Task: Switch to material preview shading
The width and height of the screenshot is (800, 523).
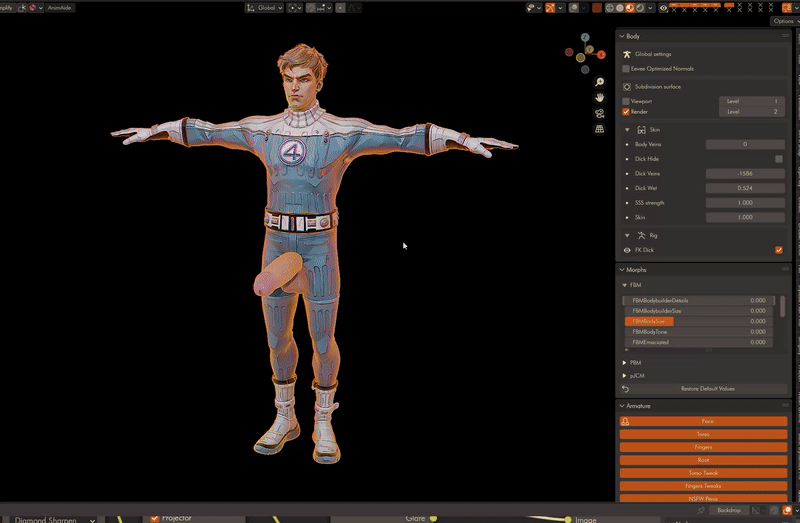Action: point(630,8)
